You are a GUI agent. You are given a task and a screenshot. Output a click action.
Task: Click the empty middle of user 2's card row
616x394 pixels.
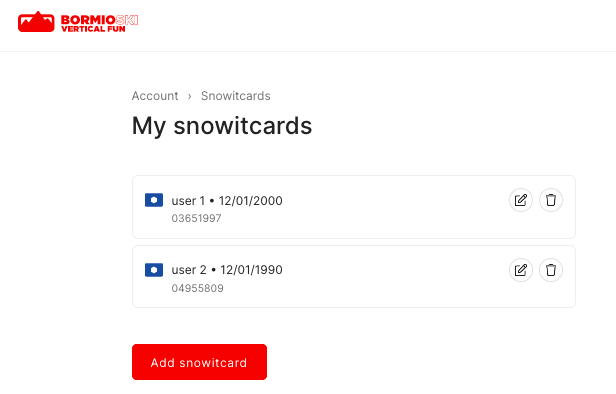pos(393,277)
